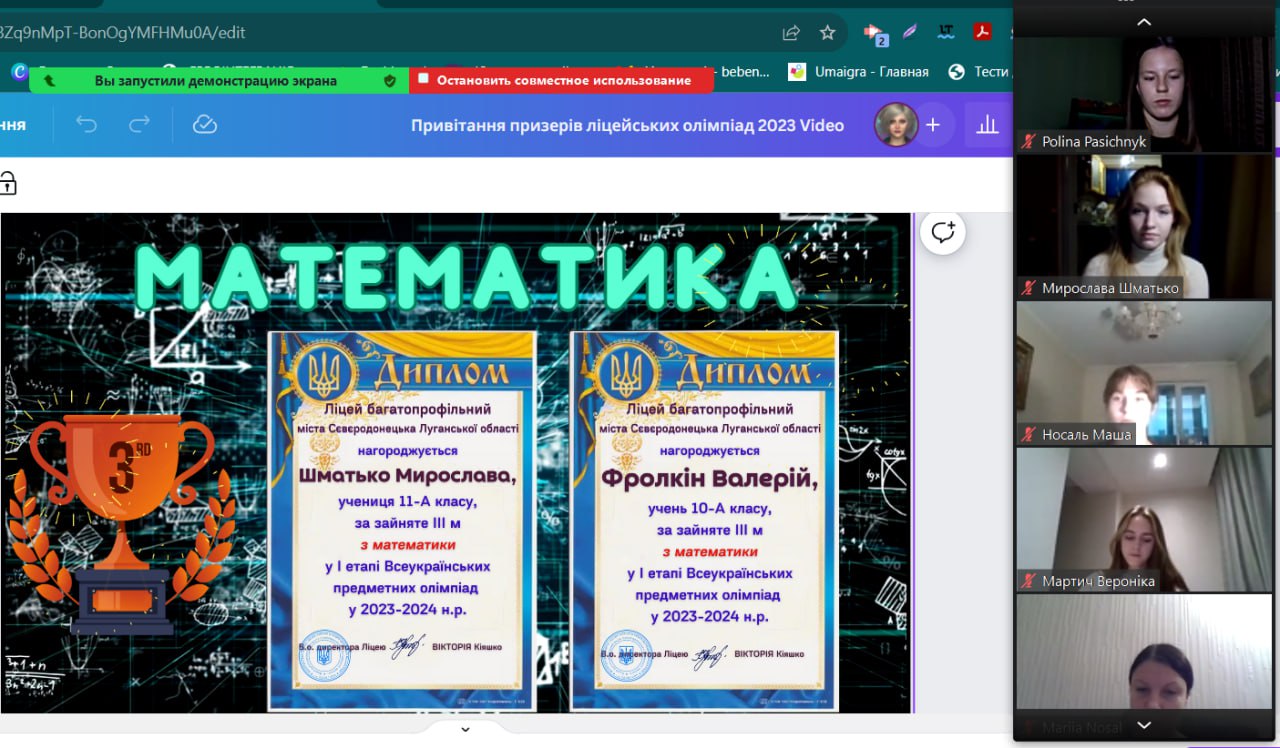Click the Redo arrow in Canva toolbar

[139, 125]
